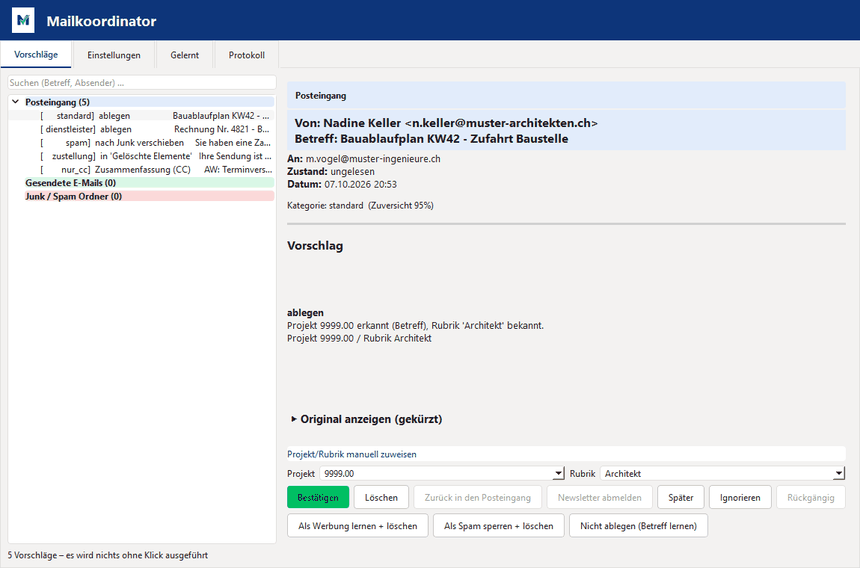Viewport: 860px width, 568px height.
Task: Expand Original anzeigen (gekürzt) disclosure triangle
Action: click(x=293, y=419)
